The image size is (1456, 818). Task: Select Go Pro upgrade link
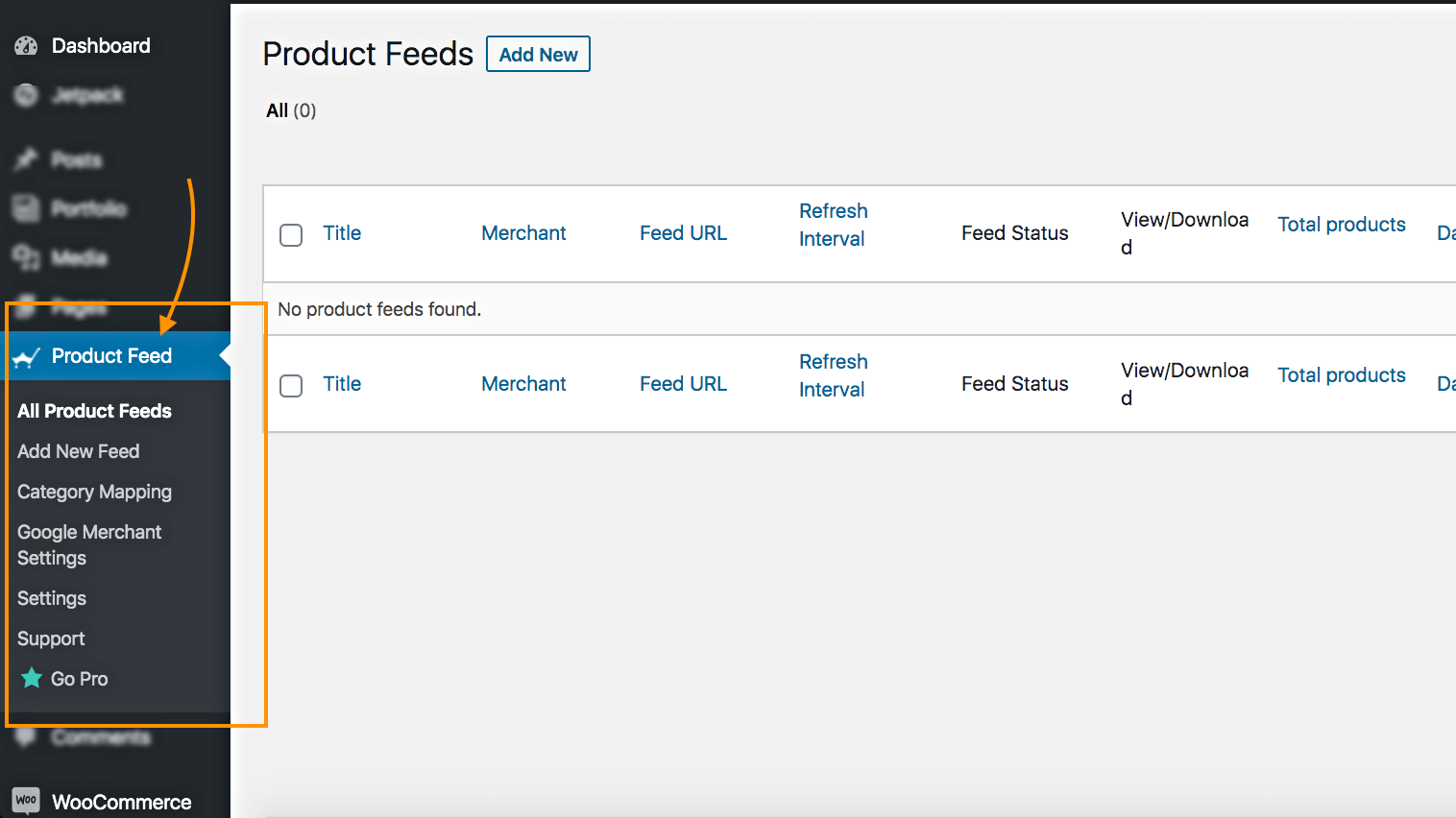tap(79, 679)
